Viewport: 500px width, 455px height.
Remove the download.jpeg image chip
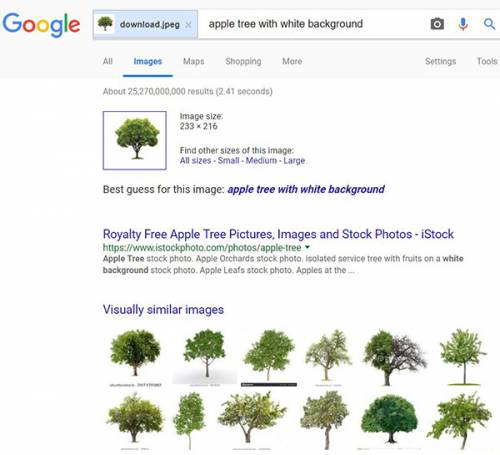coord(188,25)
